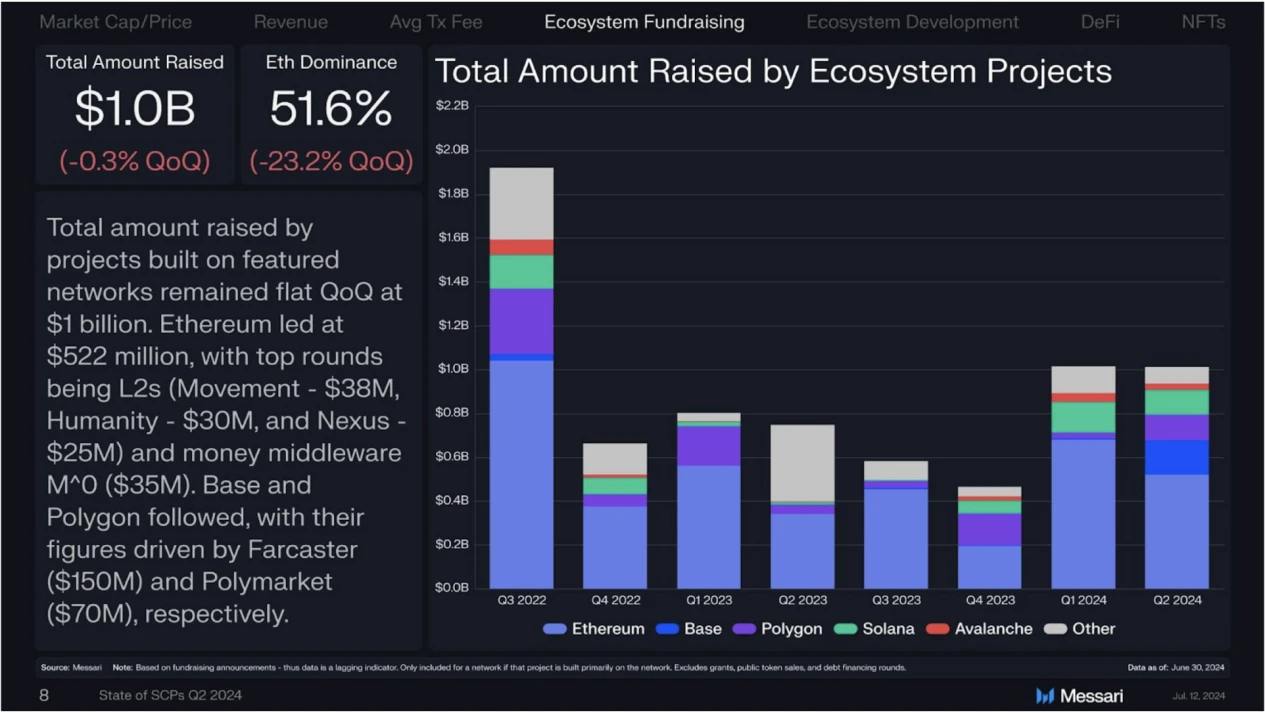1265x713 pixels.
Task: Switch to the DeFi tab
Action: click(x=1100, y=21)
